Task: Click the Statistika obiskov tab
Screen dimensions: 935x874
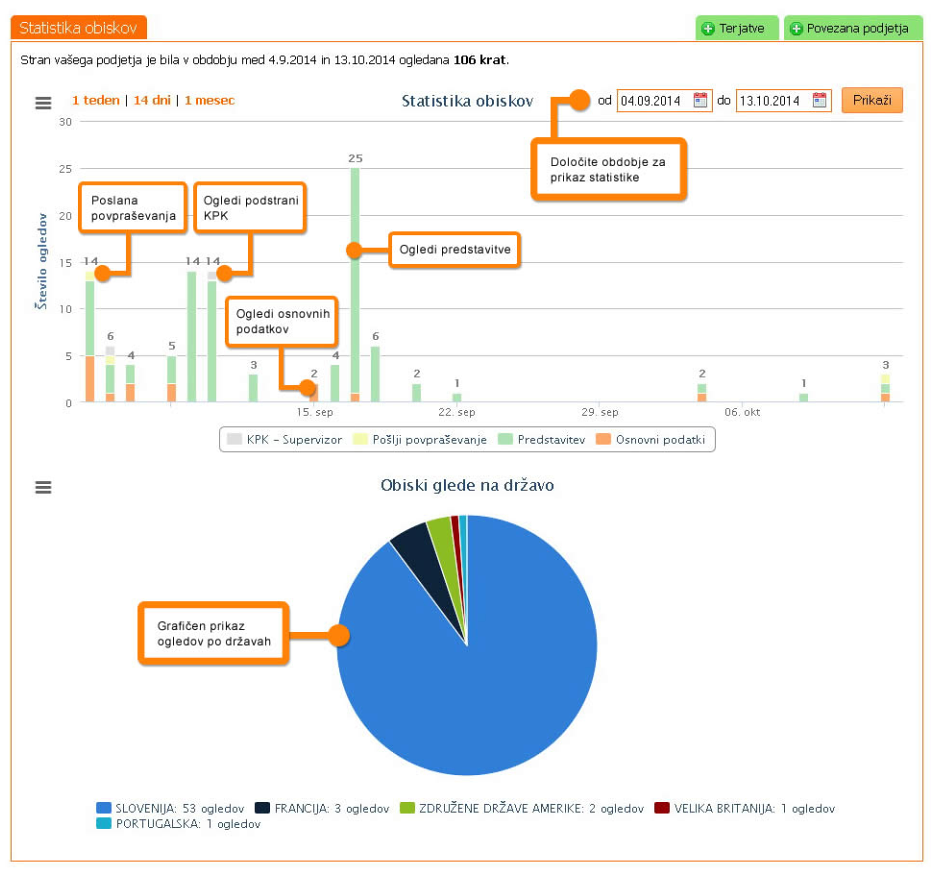Action: pyautogui.click(x=78, y=28)
